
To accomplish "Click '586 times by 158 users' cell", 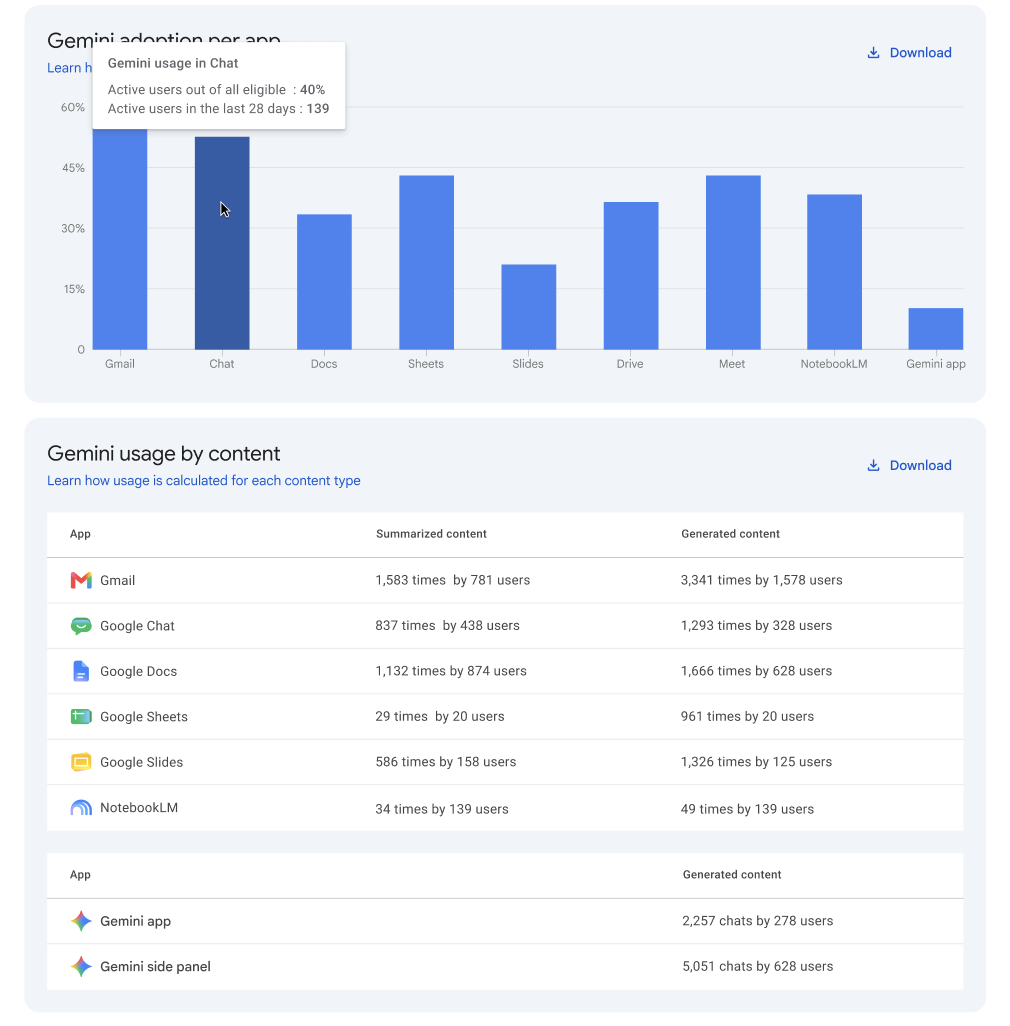I will (445, 762).
